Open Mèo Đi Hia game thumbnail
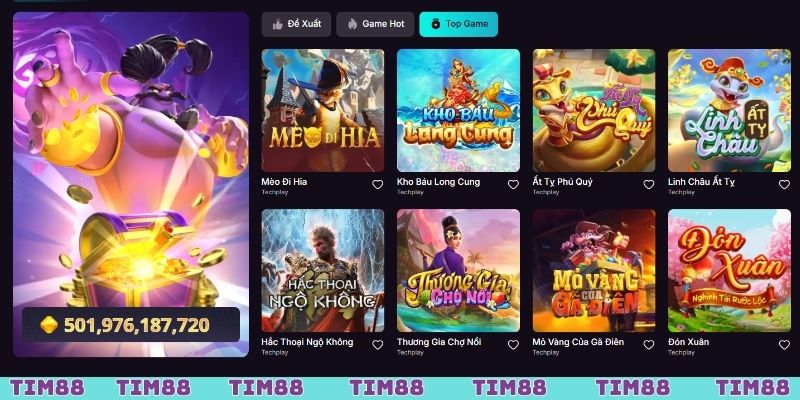This screenshot has width=800, height=400. pyautogui.click(x=323, y=110)
